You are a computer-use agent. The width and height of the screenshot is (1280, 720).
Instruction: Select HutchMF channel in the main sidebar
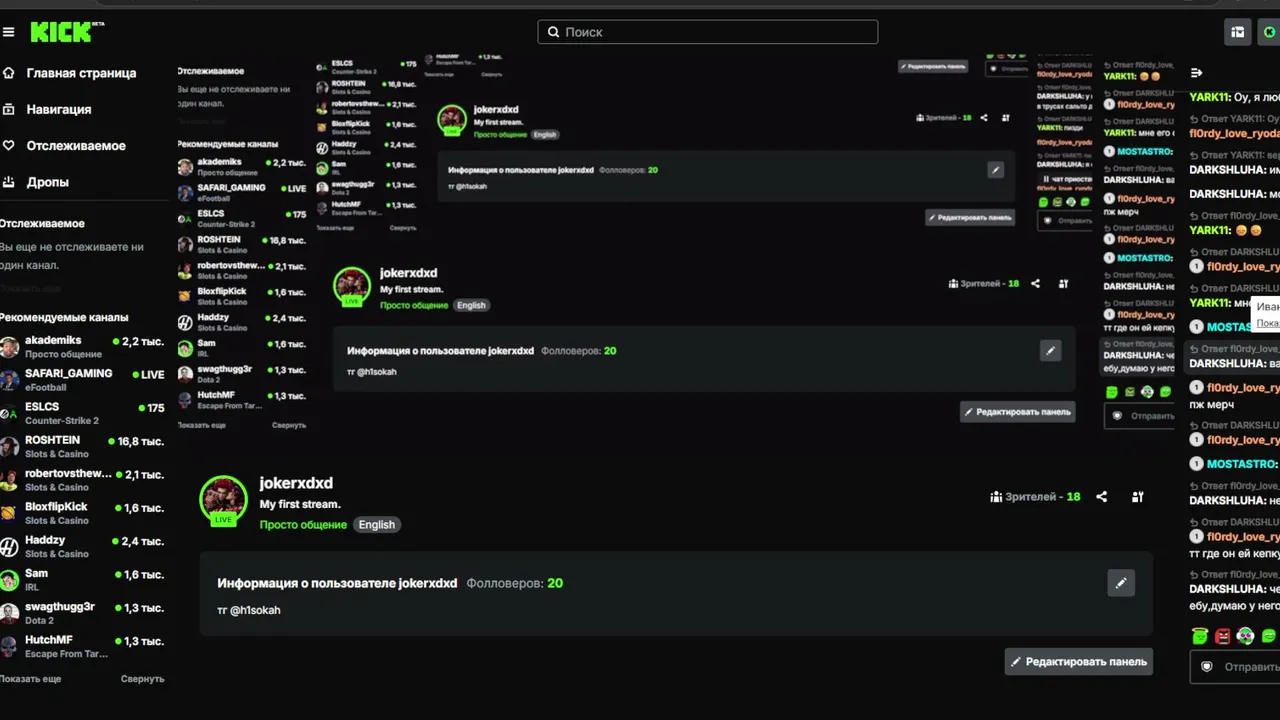click(x=84, y=646)
